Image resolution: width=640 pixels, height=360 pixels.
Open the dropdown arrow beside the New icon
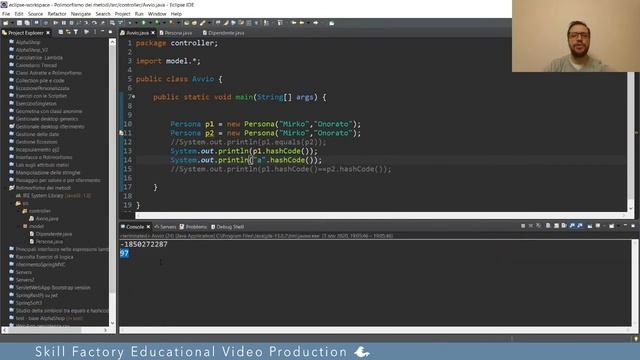pyautogui.click(x=12, y=23)
